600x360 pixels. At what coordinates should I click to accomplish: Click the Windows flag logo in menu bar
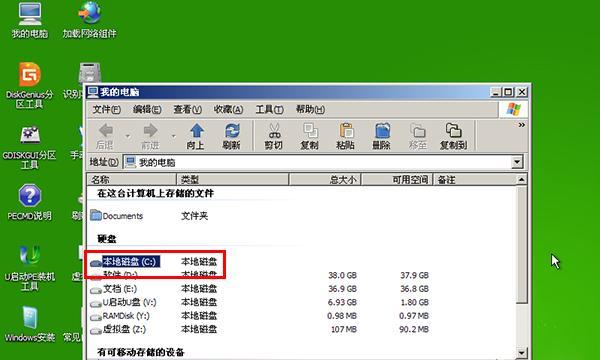tap(513, 109)
